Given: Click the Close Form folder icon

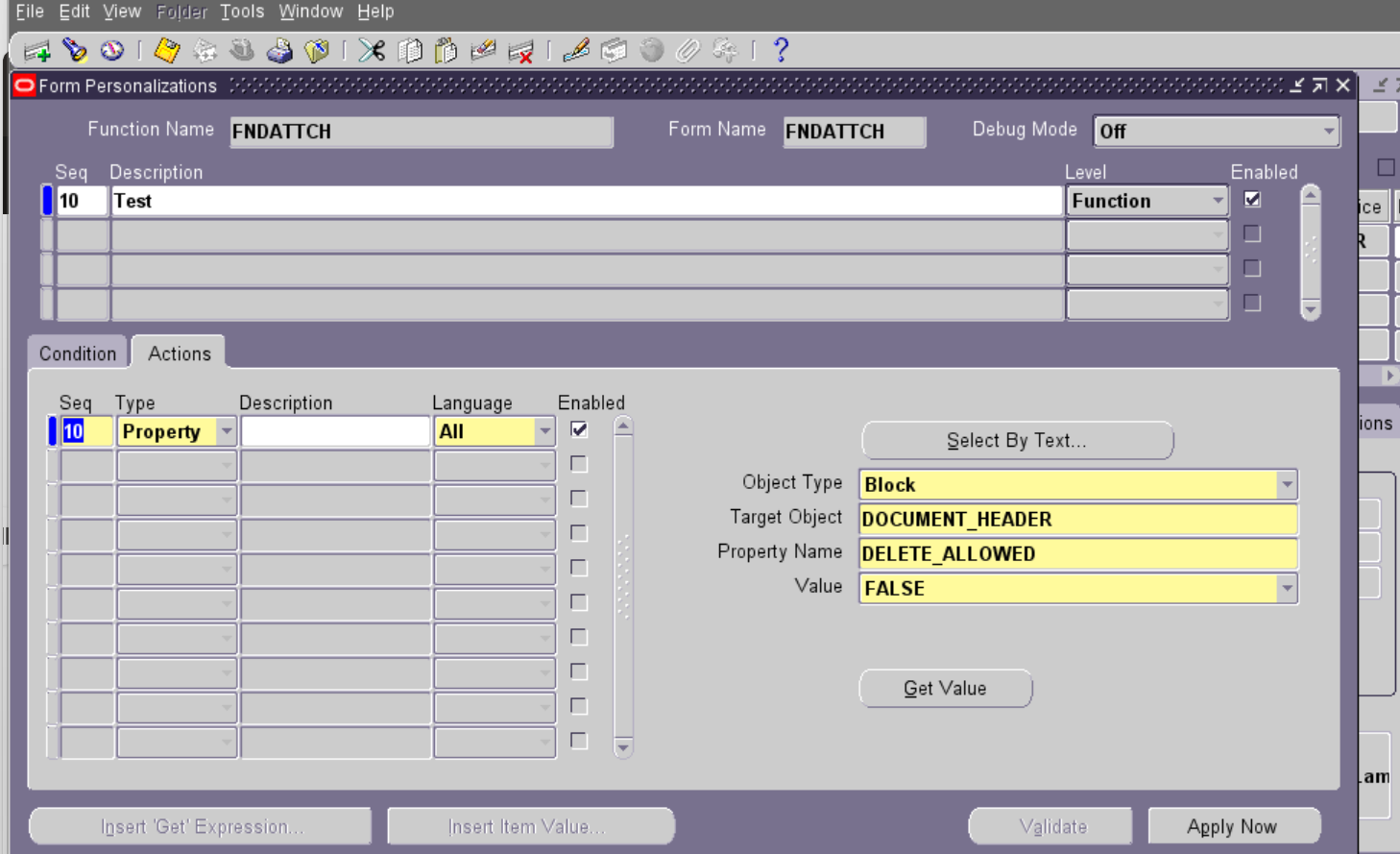Looking at the screenshot, I should point(317,50).
